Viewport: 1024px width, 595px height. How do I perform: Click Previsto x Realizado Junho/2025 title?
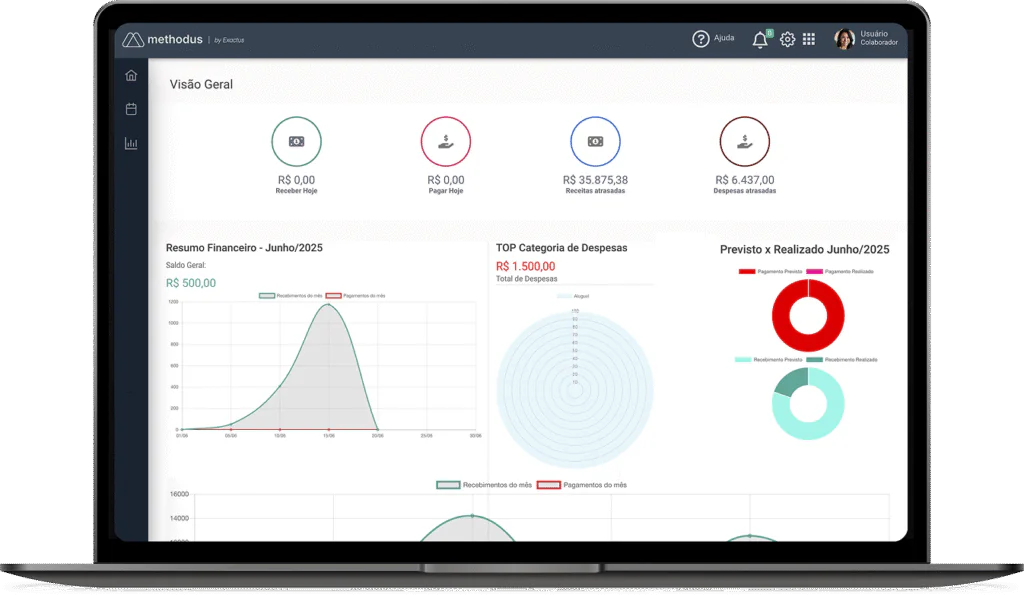[x=805, y=249]
